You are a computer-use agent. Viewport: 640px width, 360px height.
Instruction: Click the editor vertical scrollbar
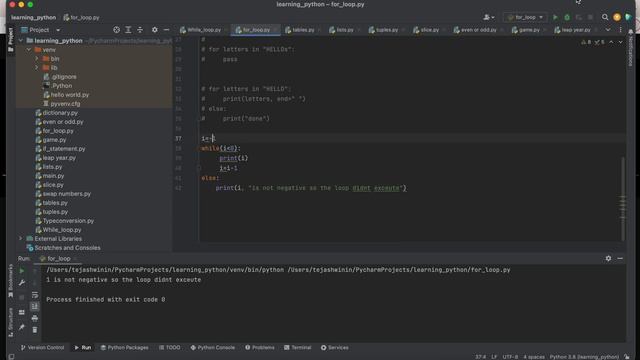(x=623, y=199)
